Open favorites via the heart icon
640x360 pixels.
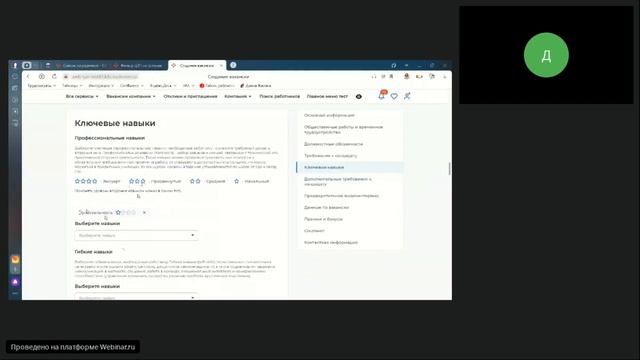click(x=394, y=96)
